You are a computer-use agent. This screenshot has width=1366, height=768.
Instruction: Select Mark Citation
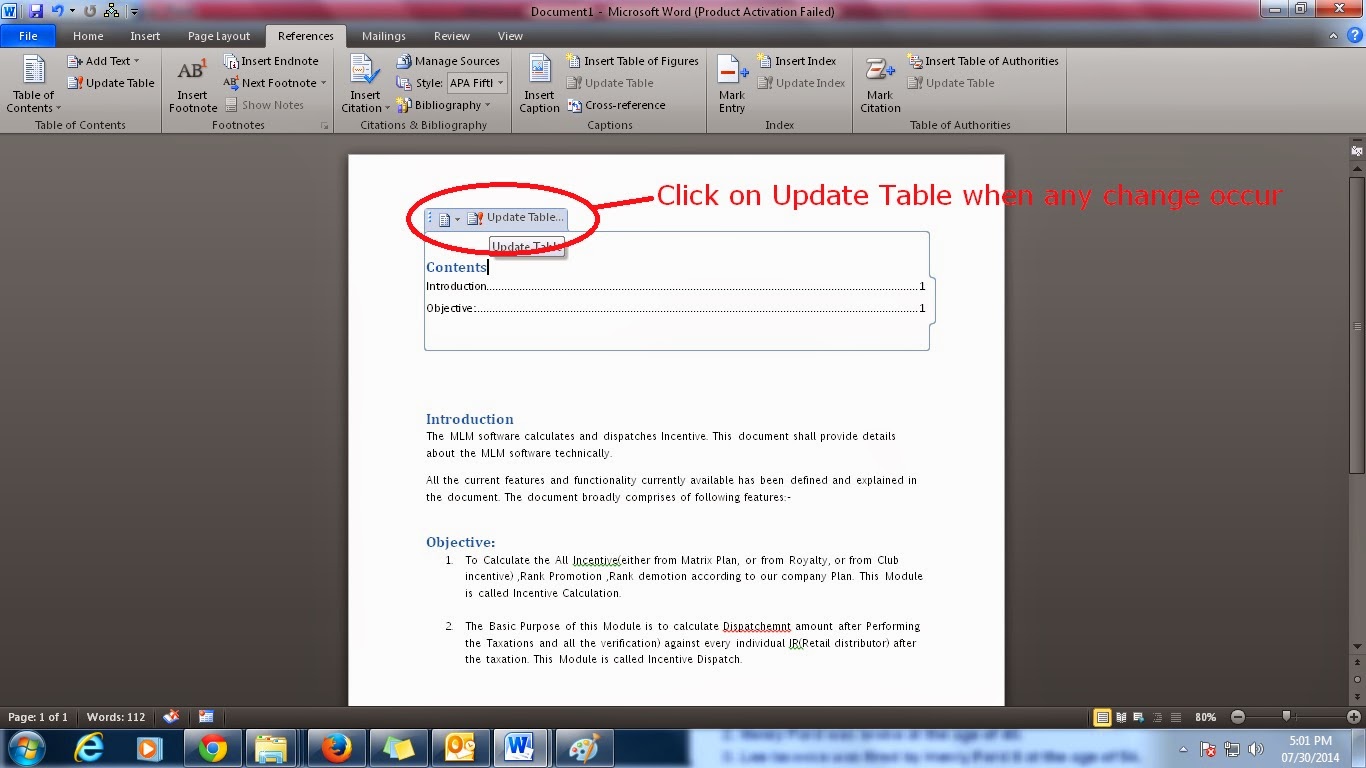(879, 84)
